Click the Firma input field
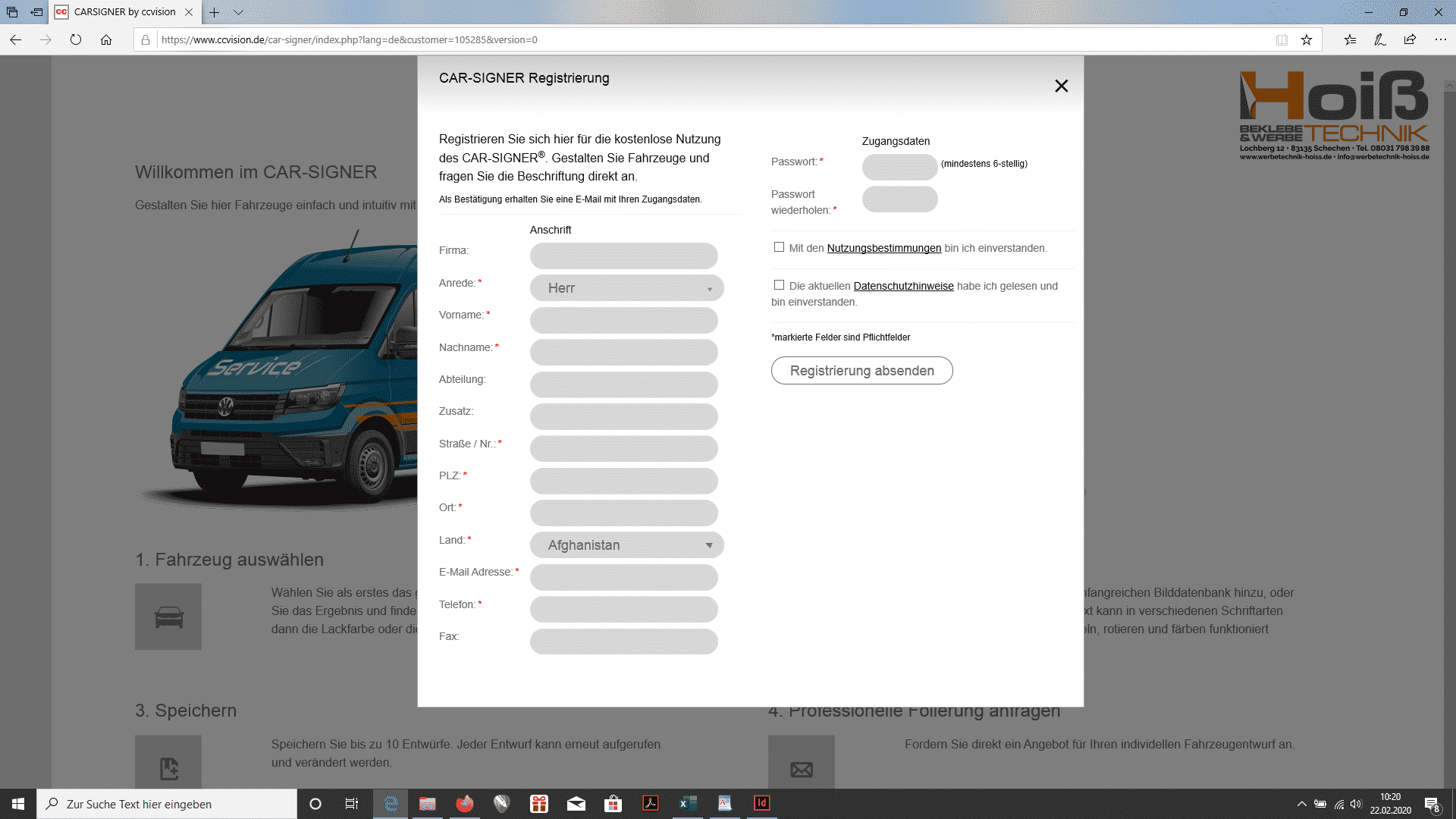This screenshot has width=1456, height=819. pyautogui.click(x=623, y=256)
